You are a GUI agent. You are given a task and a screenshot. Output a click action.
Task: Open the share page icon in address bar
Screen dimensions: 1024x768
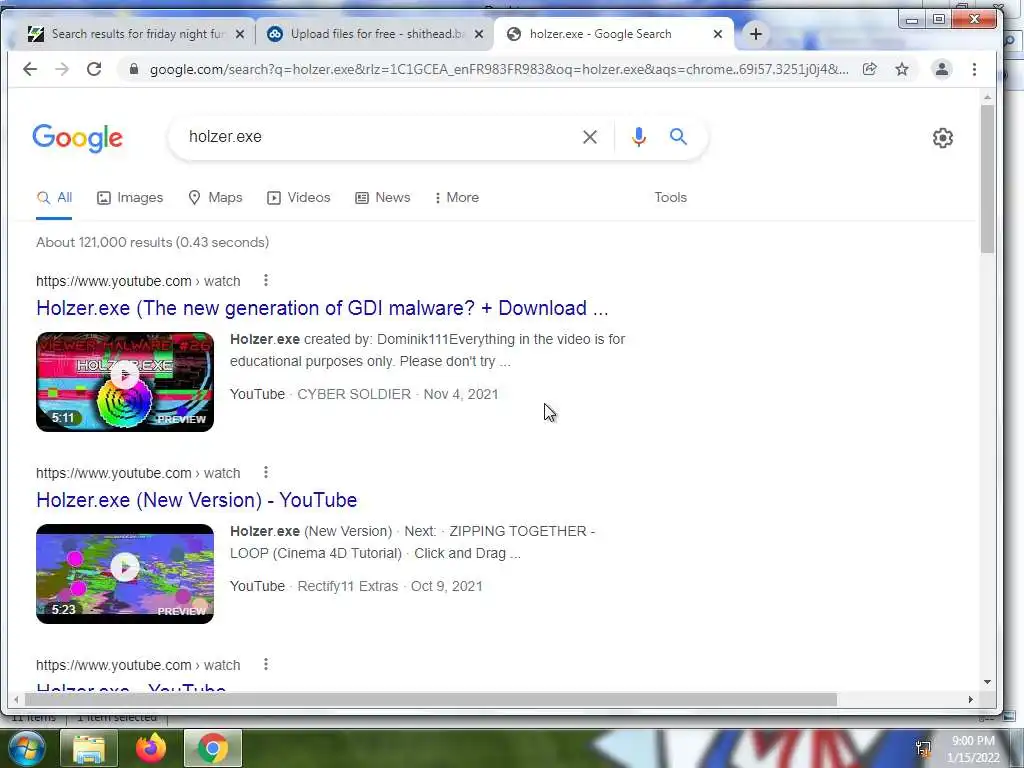click(x=869, y=69)
